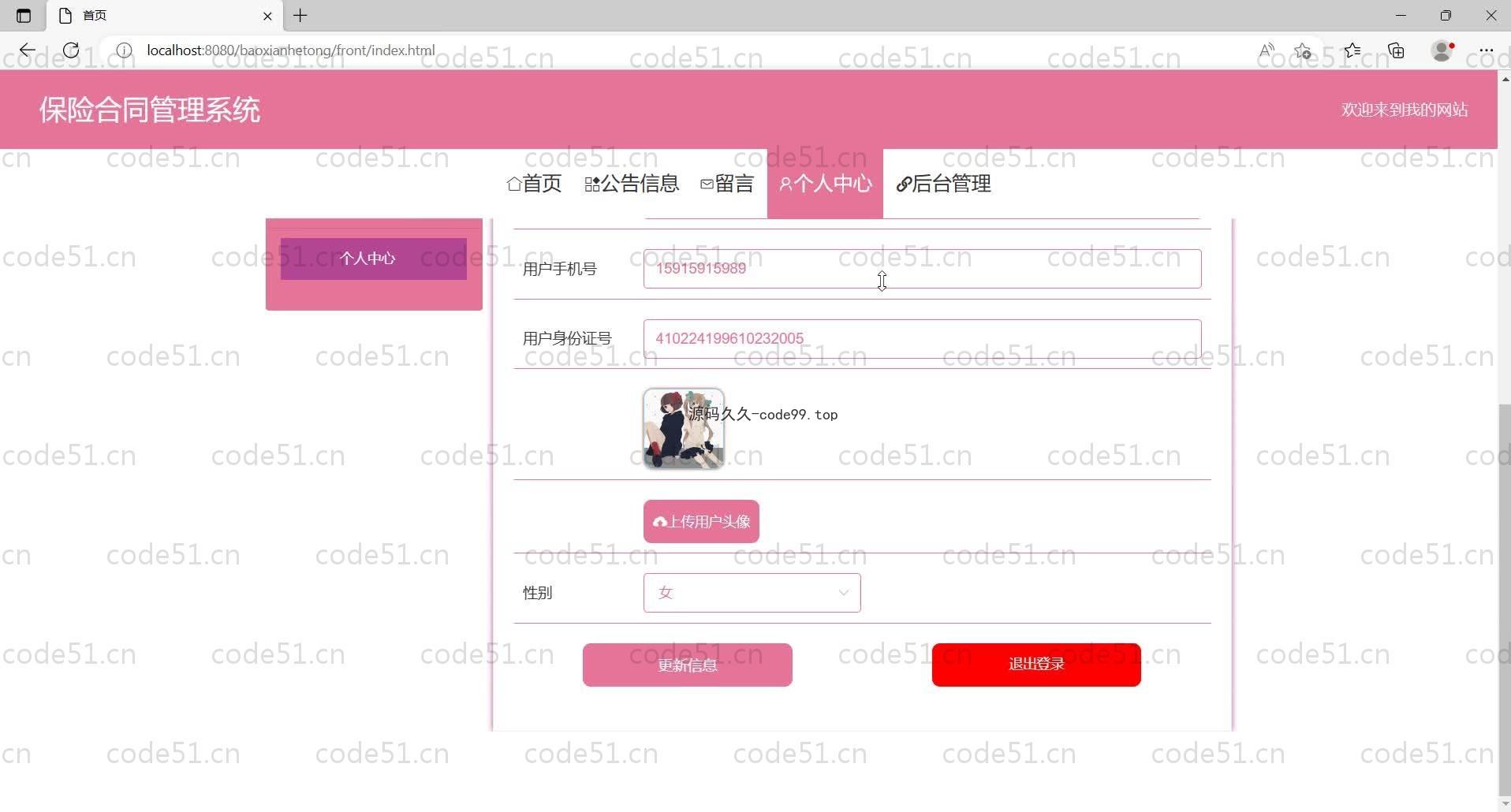Screen dimensions: 1511x812
Task: Open 留言 navigation item
Action: pyautogui.click(x=727, y=184)
